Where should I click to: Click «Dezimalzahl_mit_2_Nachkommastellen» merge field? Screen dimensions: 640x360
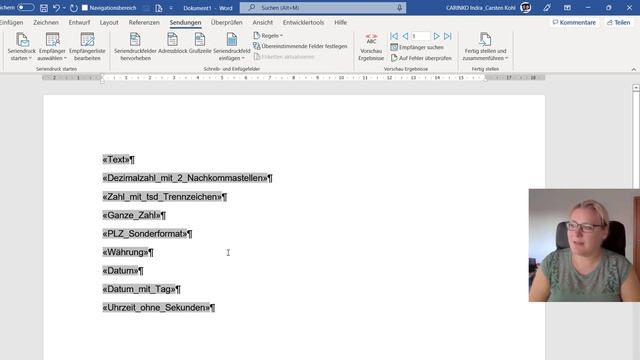(x=185, y=178)
